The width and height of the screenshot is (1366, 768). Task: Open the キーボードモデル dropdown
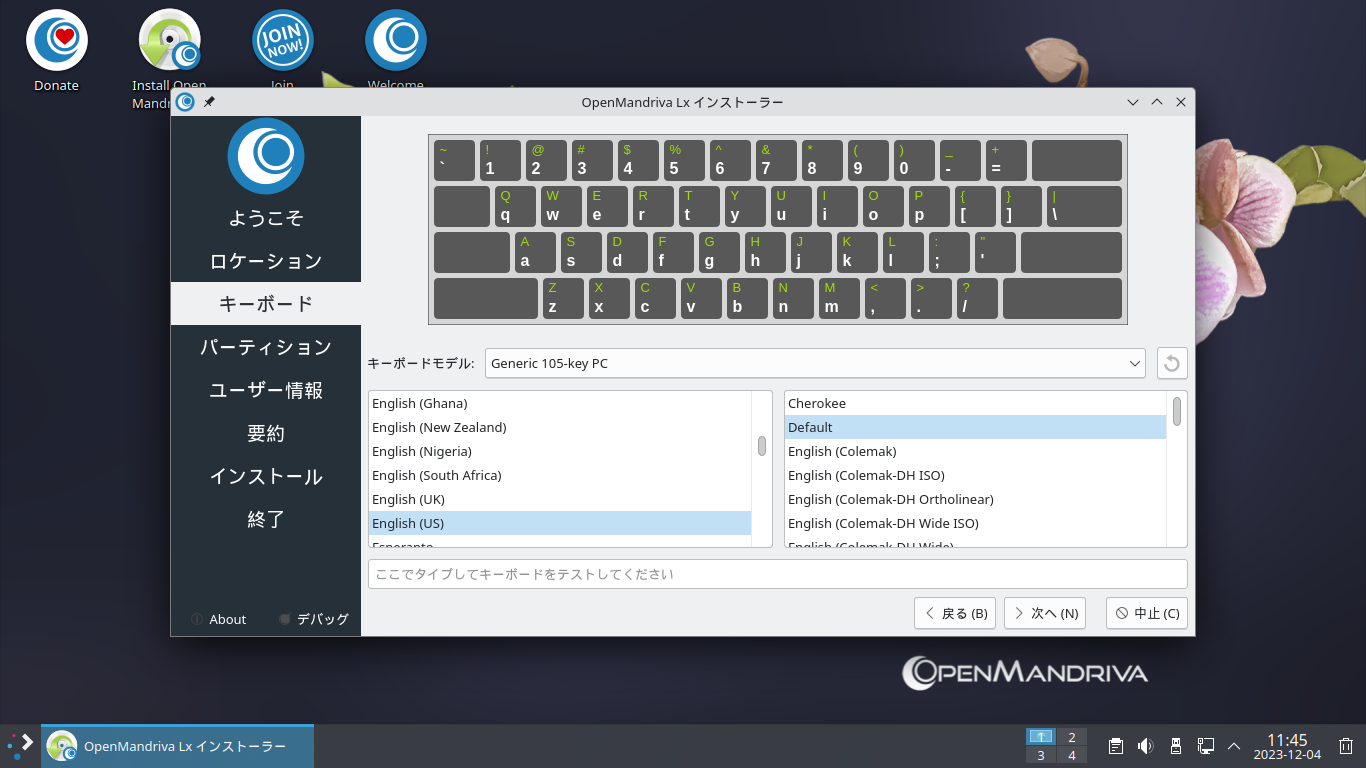tap(815, 363)
